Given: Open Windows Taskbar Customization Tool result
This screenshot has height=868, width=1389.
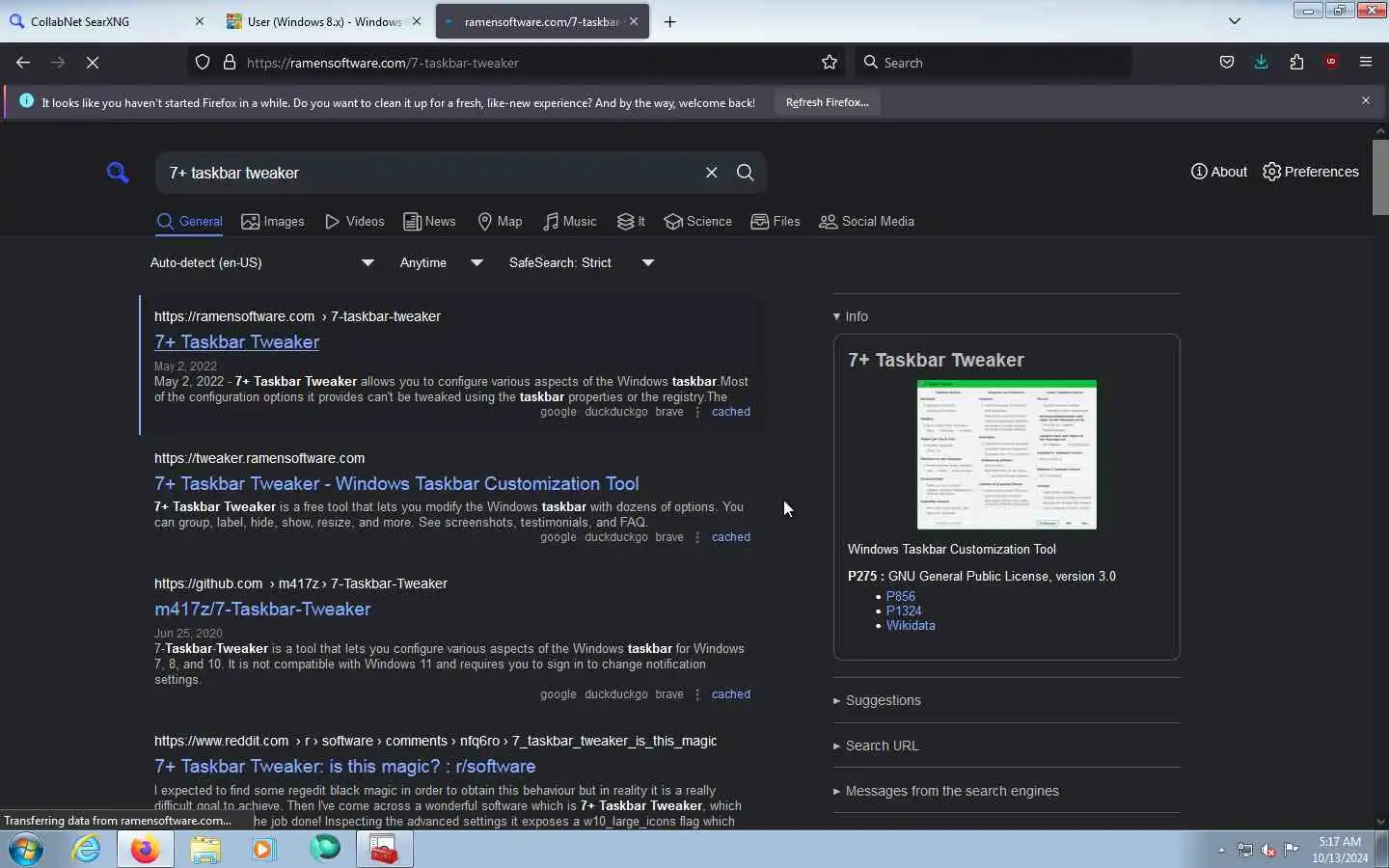Looking at the screenshot, I should pos(396,484).
